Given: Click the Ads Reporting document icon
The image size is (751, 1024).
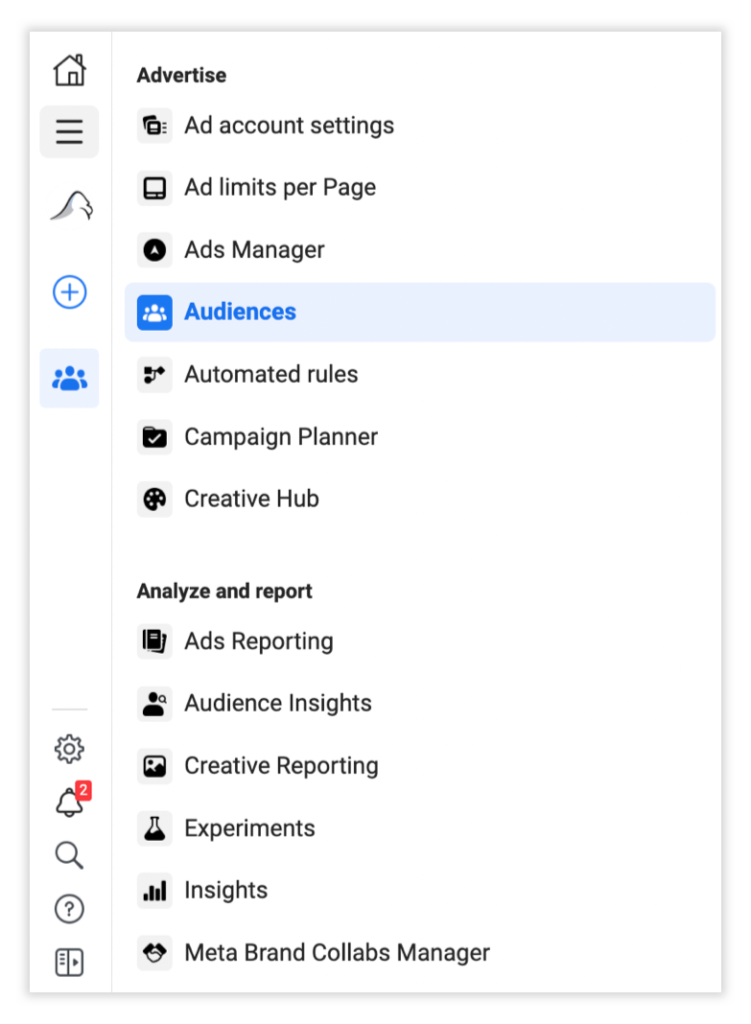Looking at the screenshot, I should coord(155,641).
